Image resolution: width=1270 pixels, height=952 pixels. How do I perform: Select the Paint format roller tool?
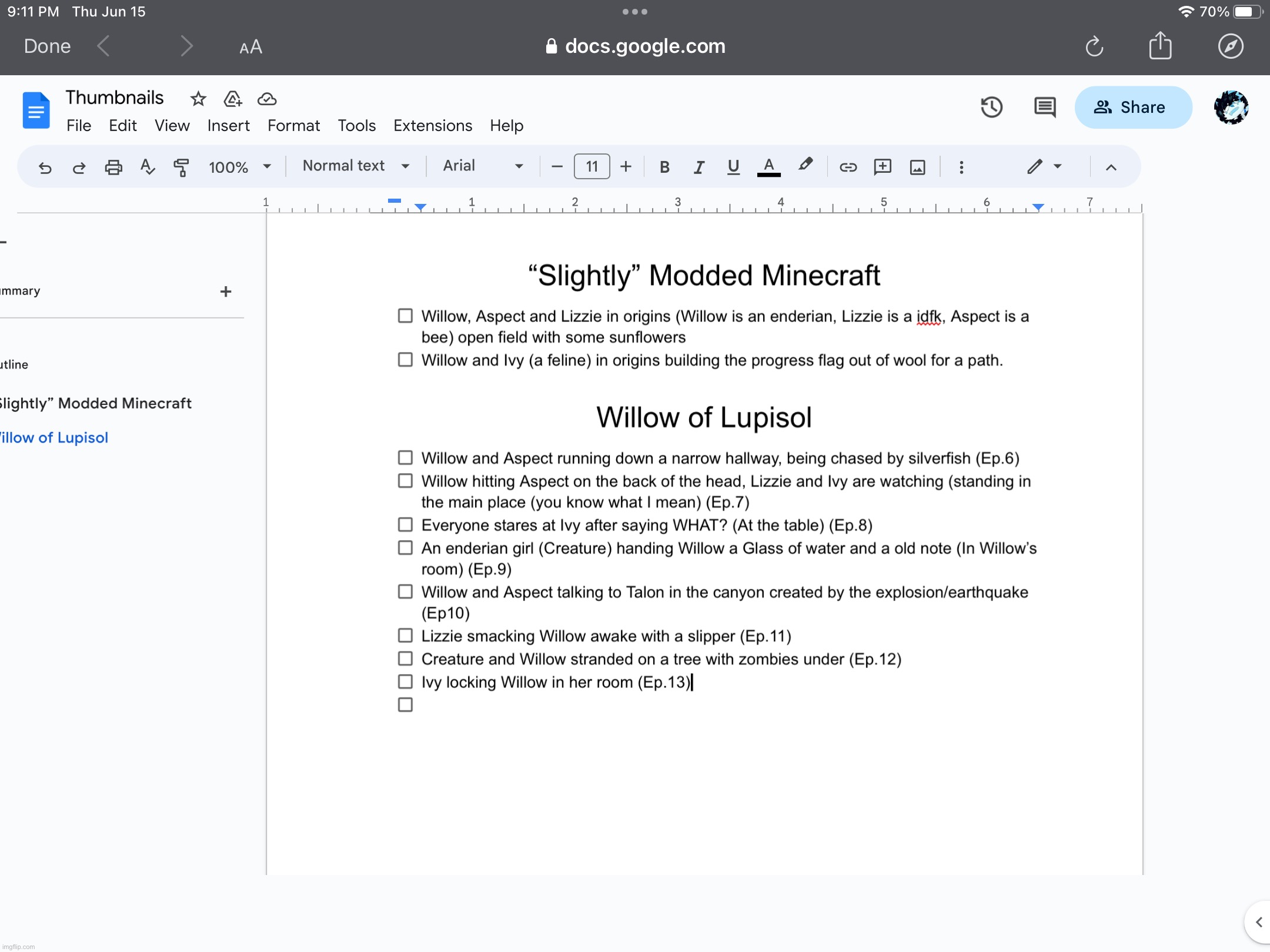(x=182, y=167)
